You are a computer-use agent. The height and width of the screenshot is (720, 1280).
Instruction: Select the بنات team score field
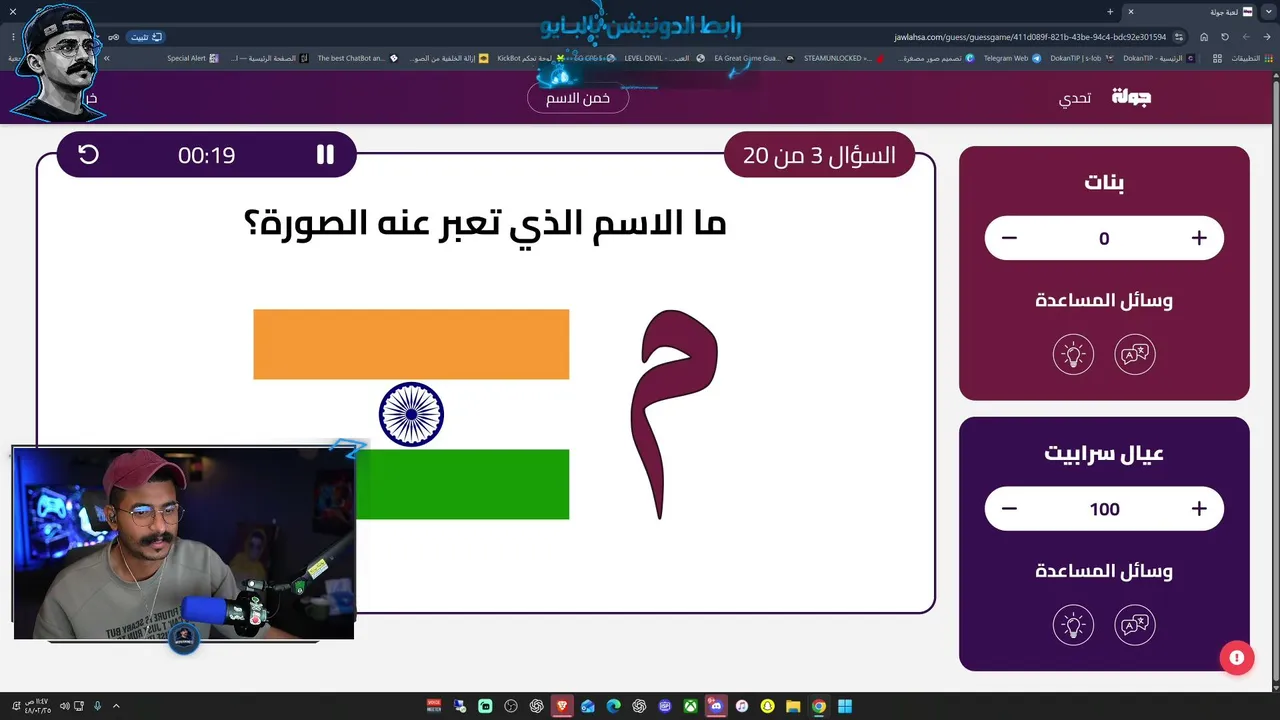coord(1104,238)
